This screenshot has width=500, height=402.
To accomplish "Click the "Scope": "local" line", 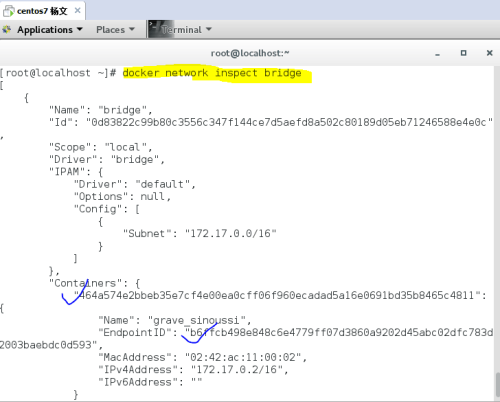I will [101, 147].
